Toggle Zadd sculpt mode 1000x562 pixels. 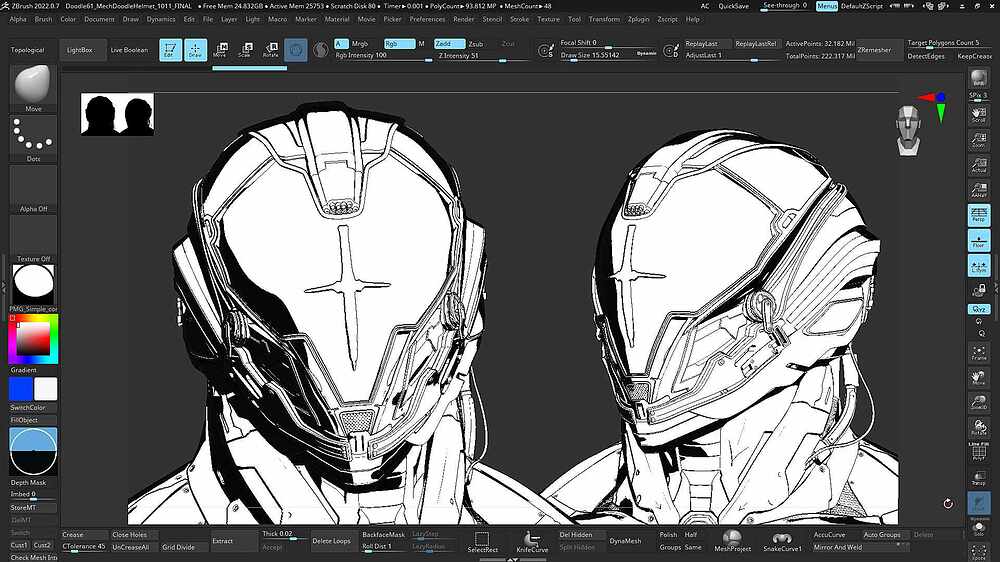pyautogui.click(x=450, y=44)
